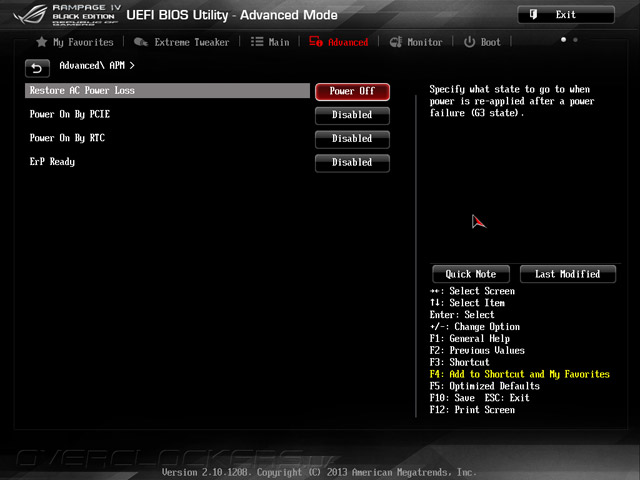Change Power On By PCIE value
The height and width of the screenshot is (480, 640).
click(x=352, y=115)
